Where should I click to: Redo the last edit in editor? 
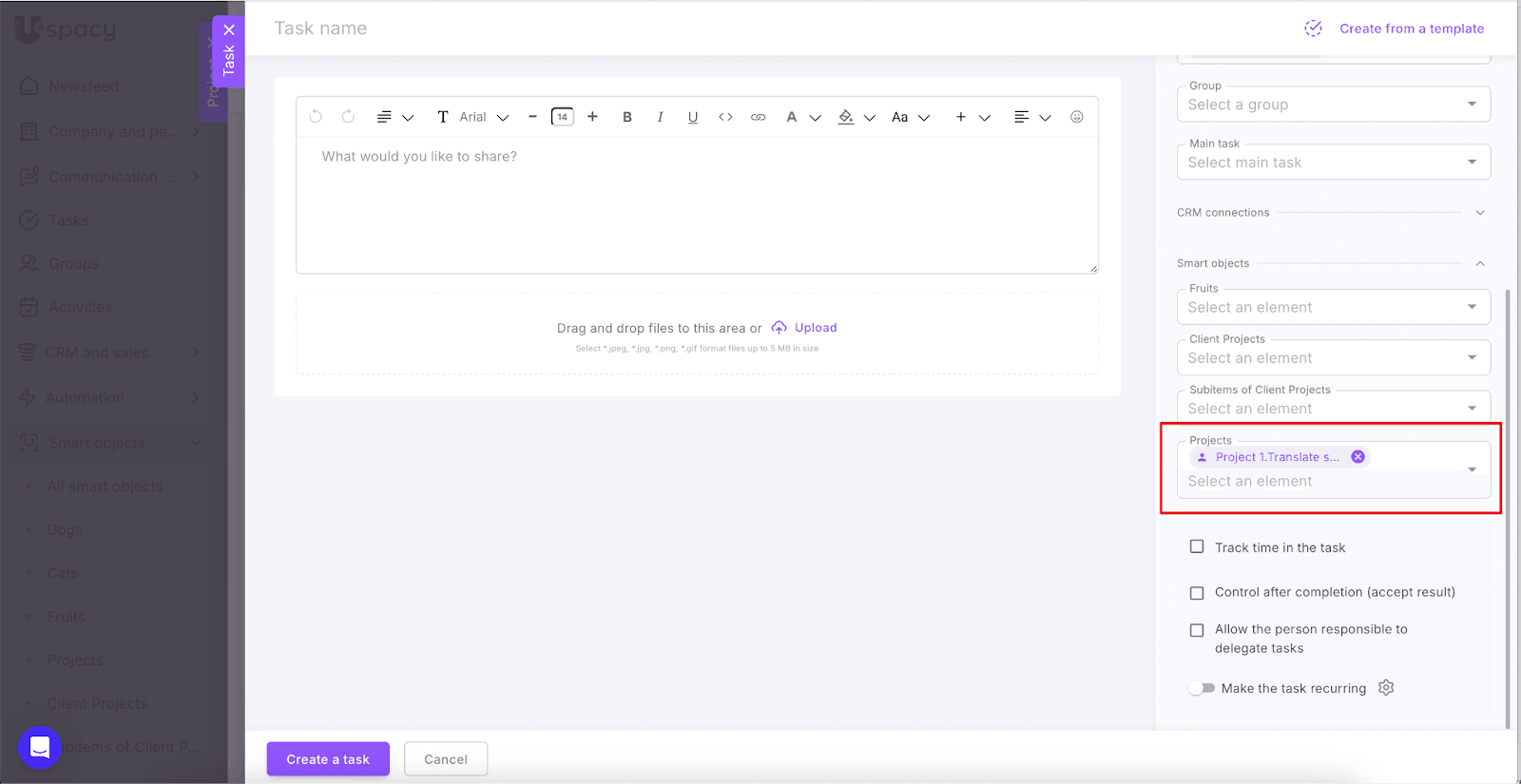pos(348,117)
